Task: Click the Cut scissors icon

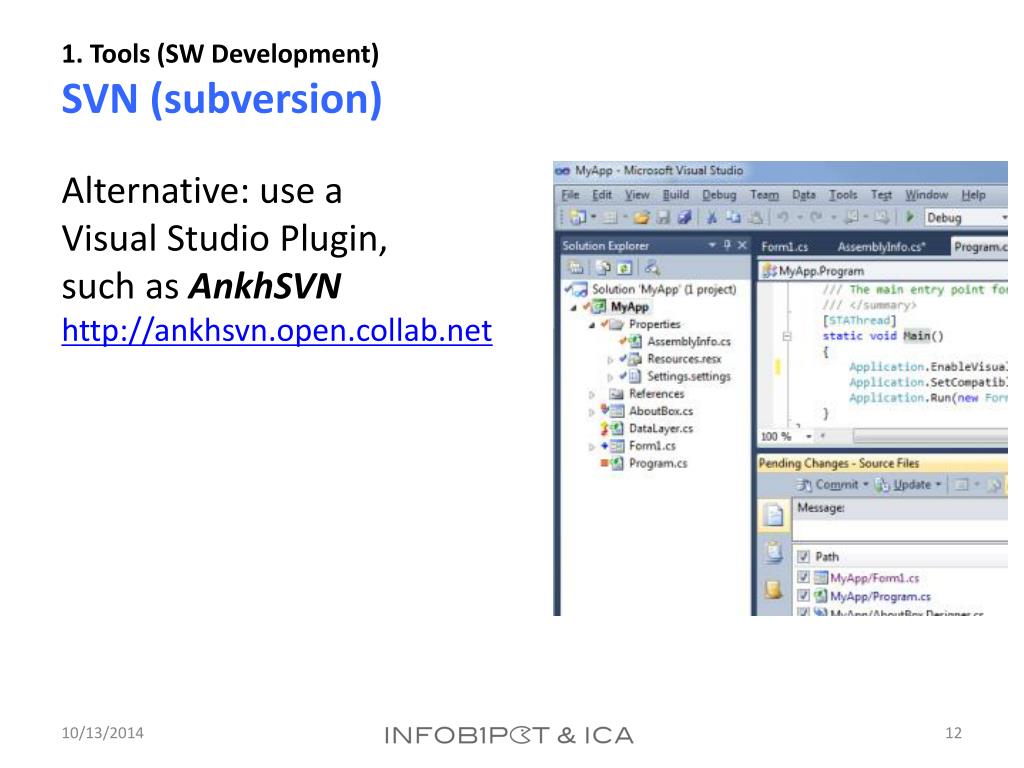Action: pyautogui.click(x=712, y=217)
